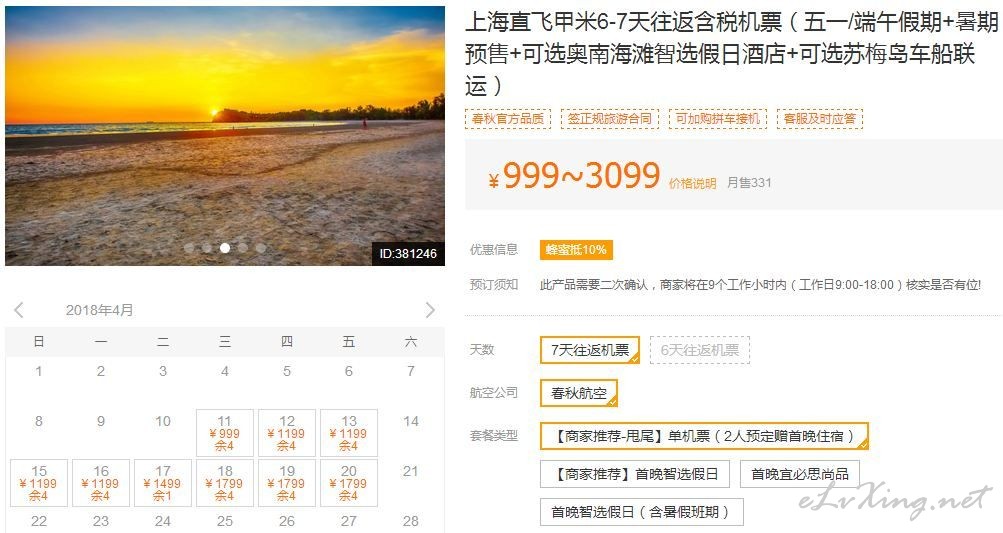Select the active third carousel dot

pyautogui.click(x=225, y=248)
